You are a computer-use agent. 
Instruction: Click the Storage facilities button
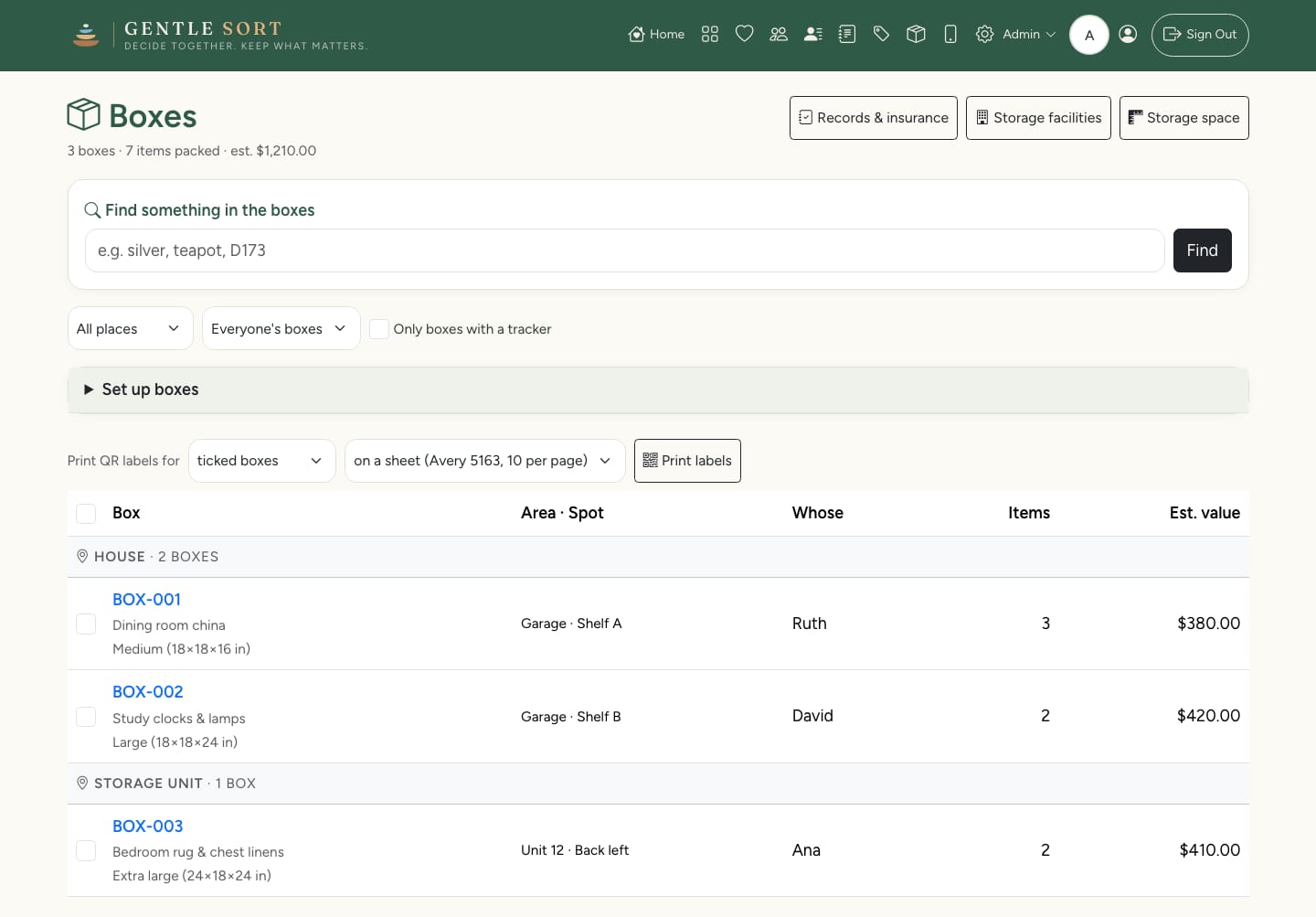[x=1038, y=118]
